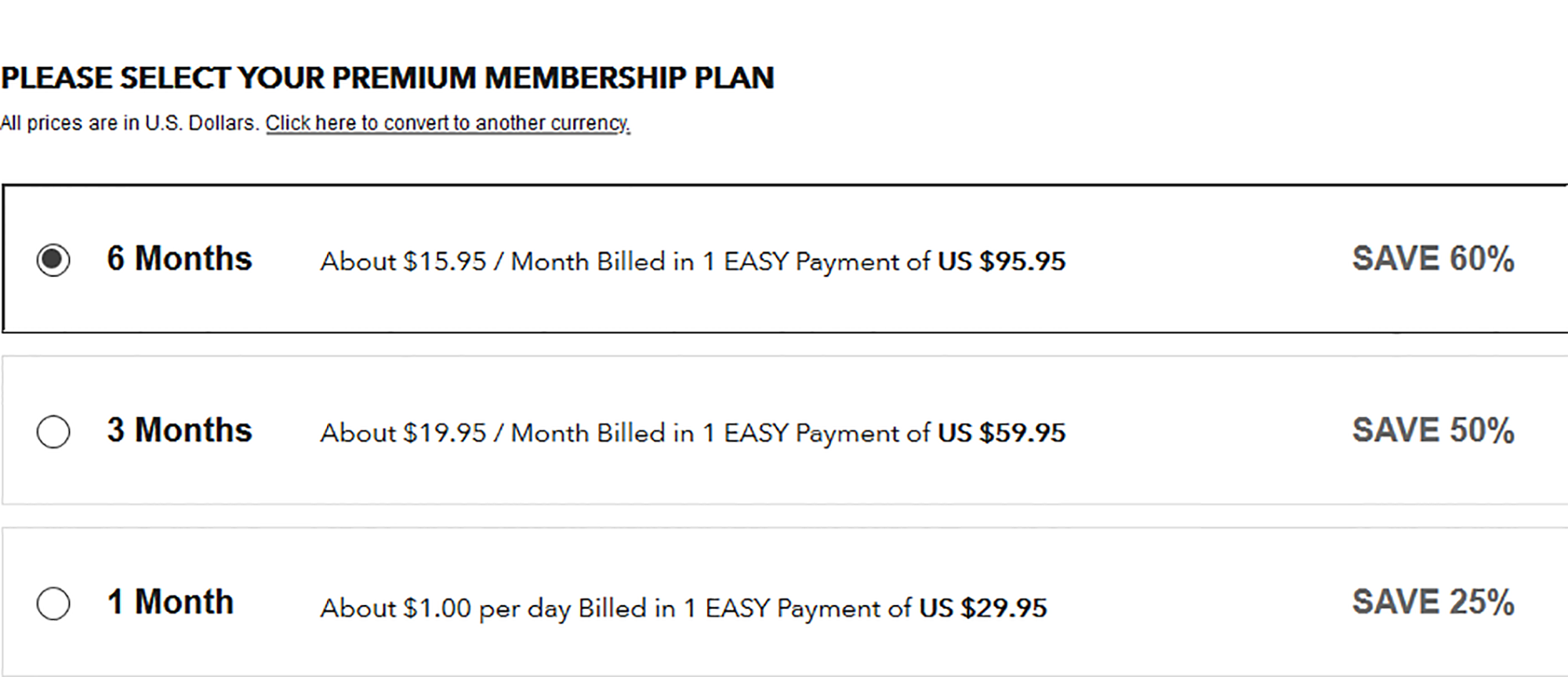Pick the 1 Month radio button
This screenshot has width=1568, height=677.
click(53, 603)
